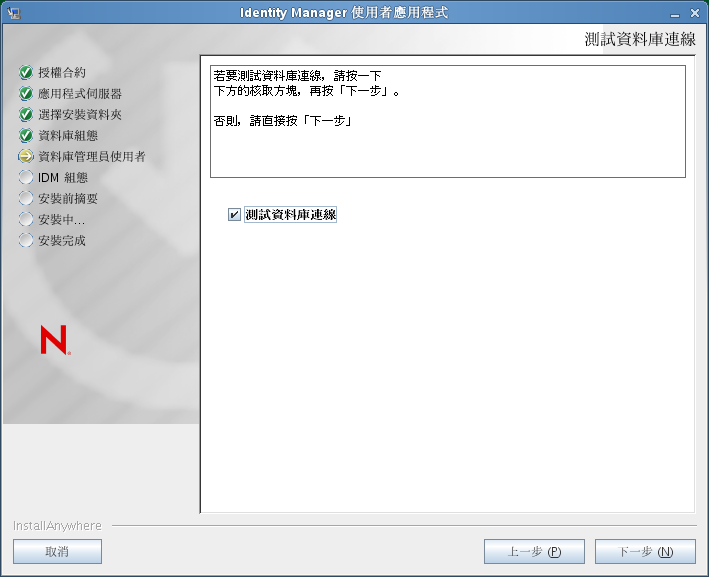Click the line 否則，請直接按「下一步」

283,121
